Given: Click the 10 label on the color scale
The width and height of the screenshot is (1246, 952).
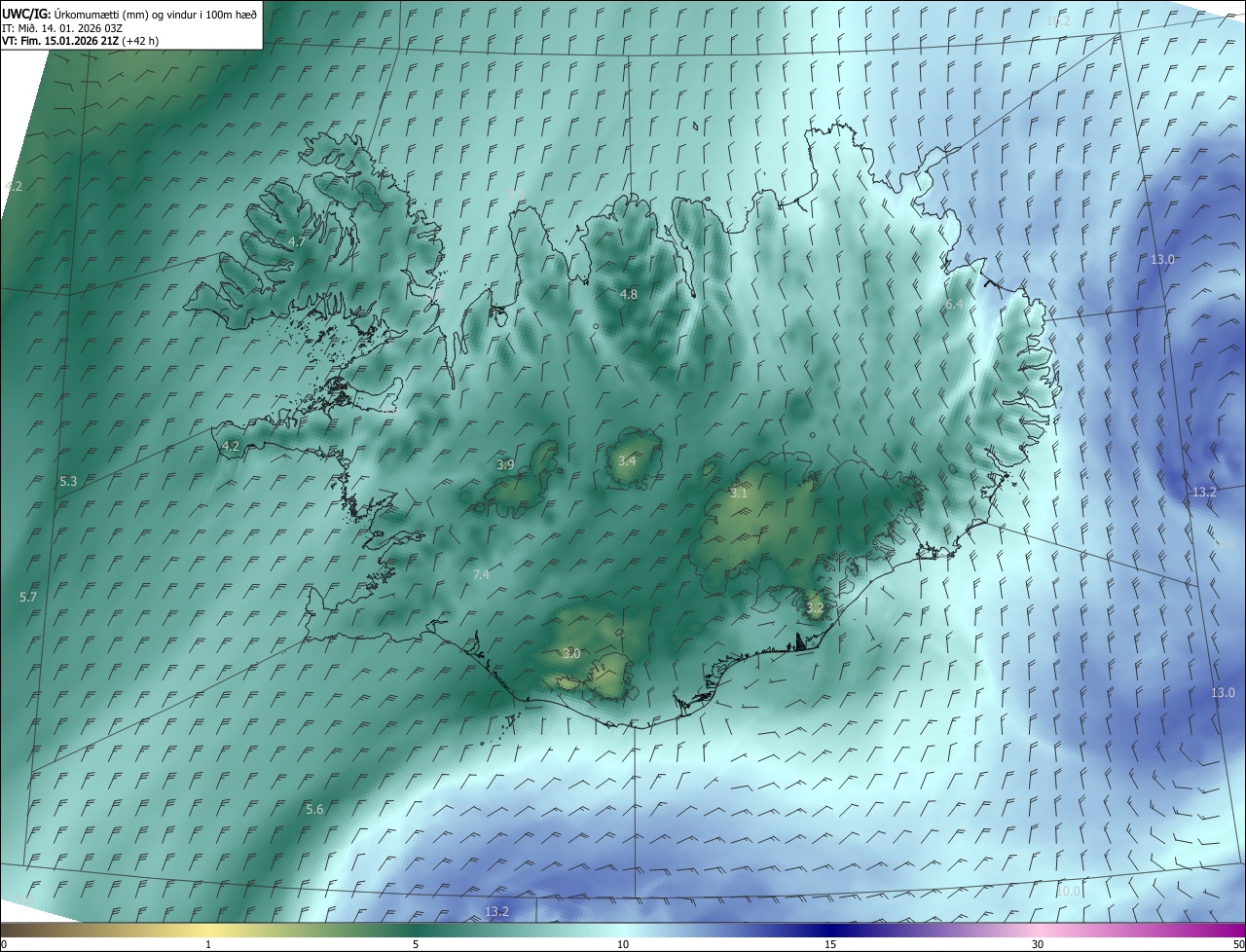Looking at the screenshot, I should pos(623,944).
